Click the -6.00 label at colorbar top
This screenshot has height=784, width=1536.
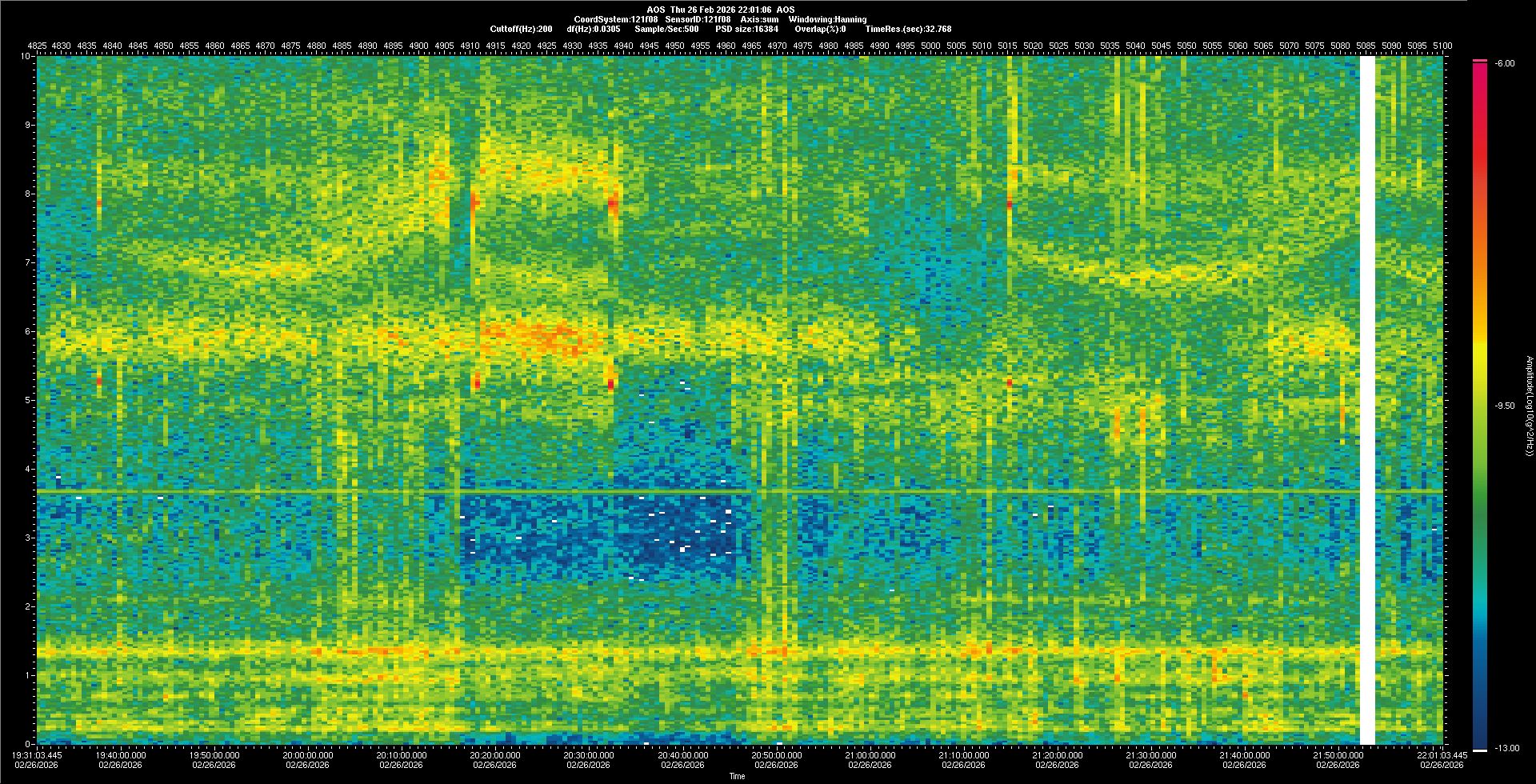pyautogui.click(x=1503, y=63)
